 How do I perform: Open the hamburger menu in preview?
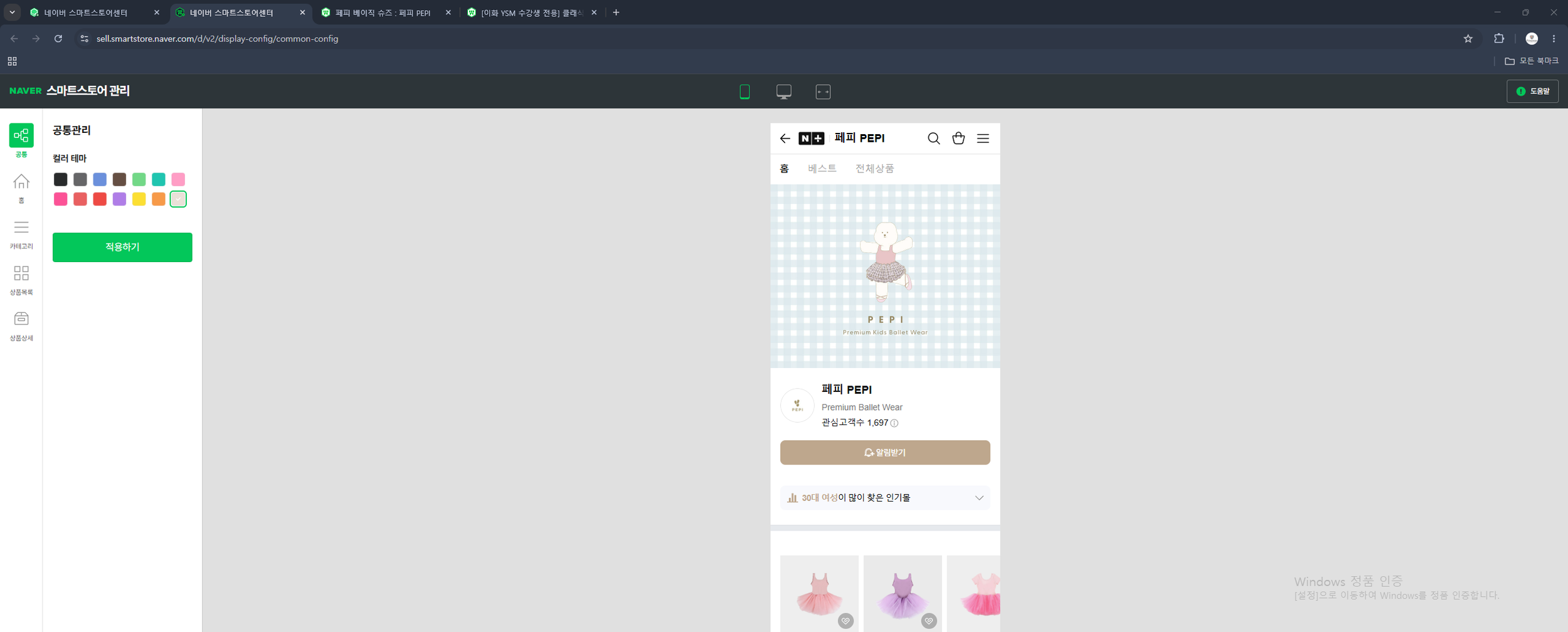983,139
